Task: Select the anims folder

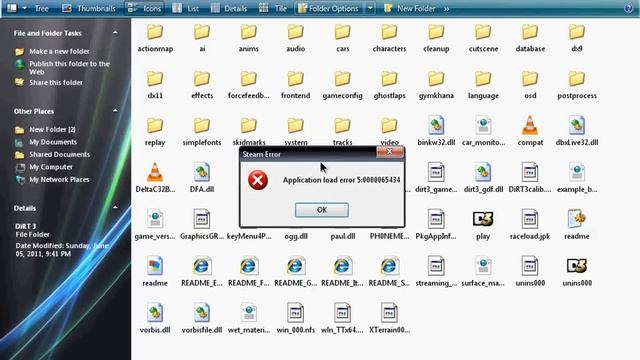Action: 249,38
